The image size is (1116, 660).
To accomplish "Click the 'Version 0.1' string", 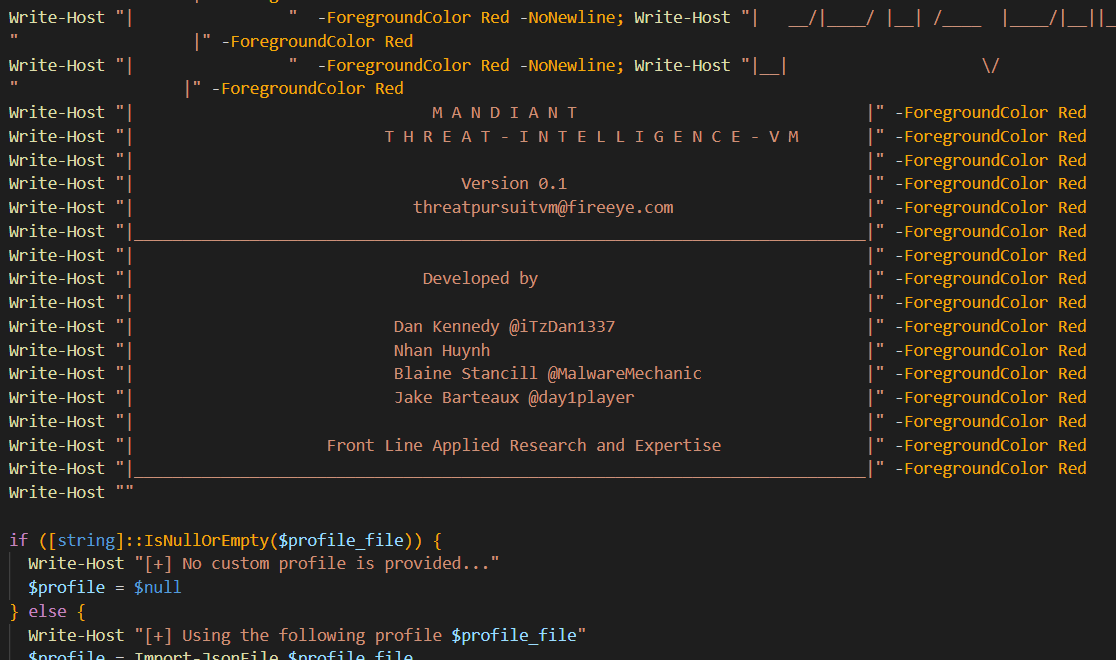I will [514, 184].
